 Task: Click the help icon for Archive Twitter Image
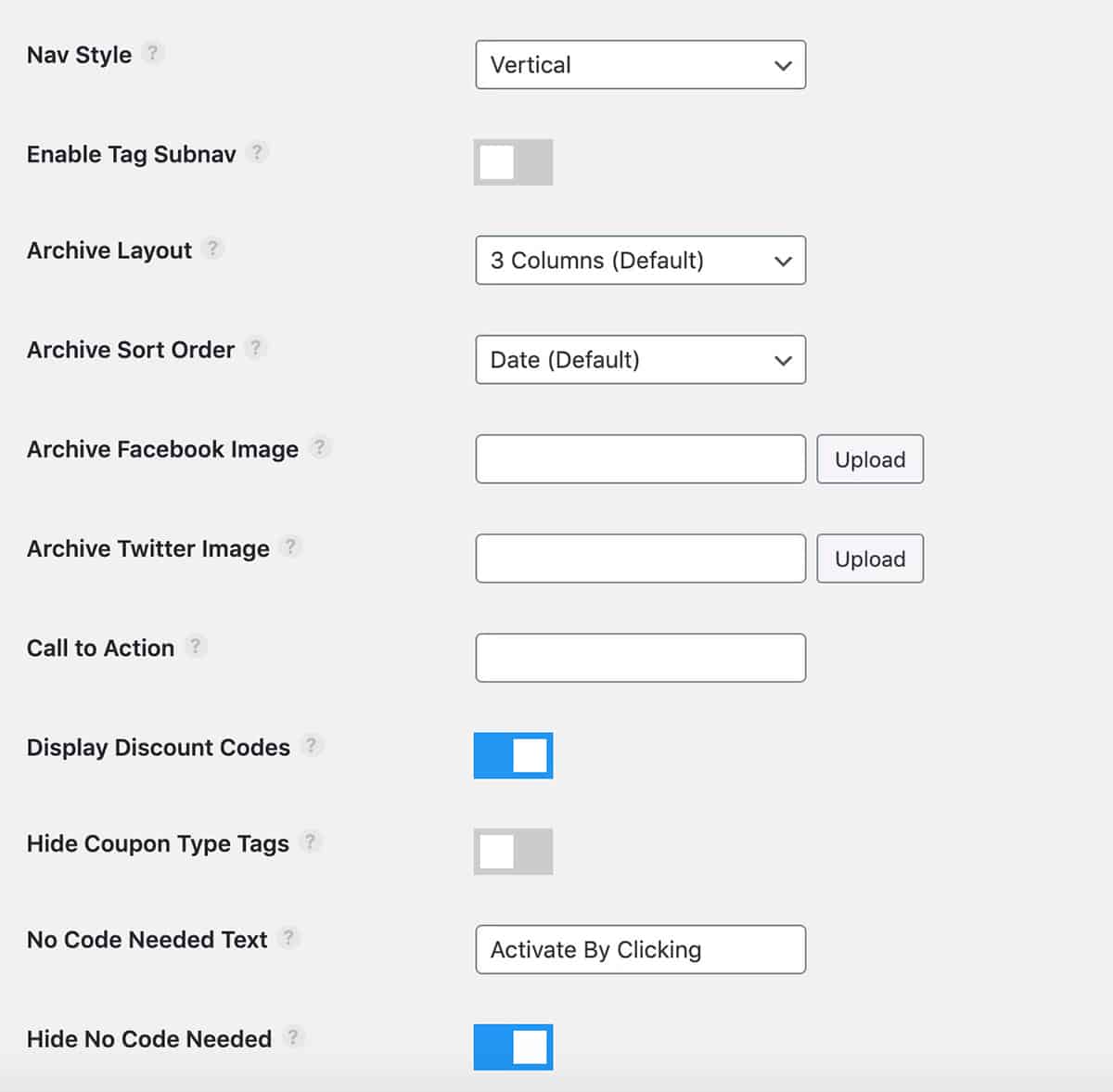tap(291, 546)
